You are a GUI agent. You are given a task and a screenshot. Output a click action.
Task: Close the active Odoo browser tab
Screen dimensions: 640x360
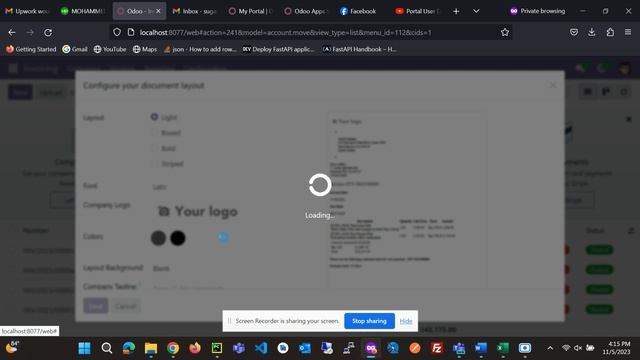pos(158,11)
